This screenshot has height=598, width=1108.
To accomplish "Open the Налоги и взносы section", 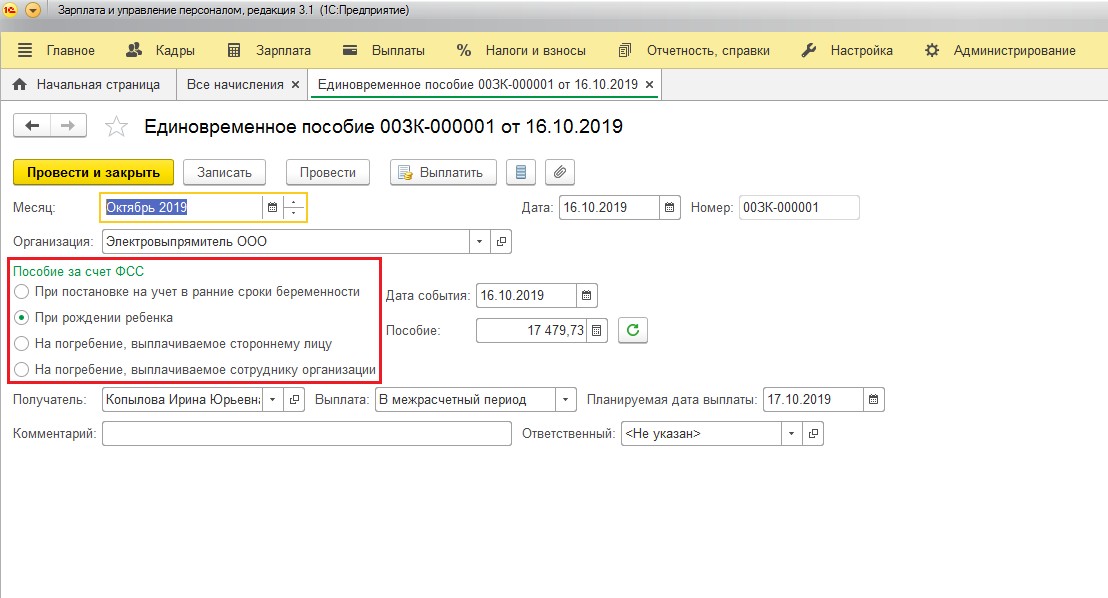I will (x=521, y=50).
